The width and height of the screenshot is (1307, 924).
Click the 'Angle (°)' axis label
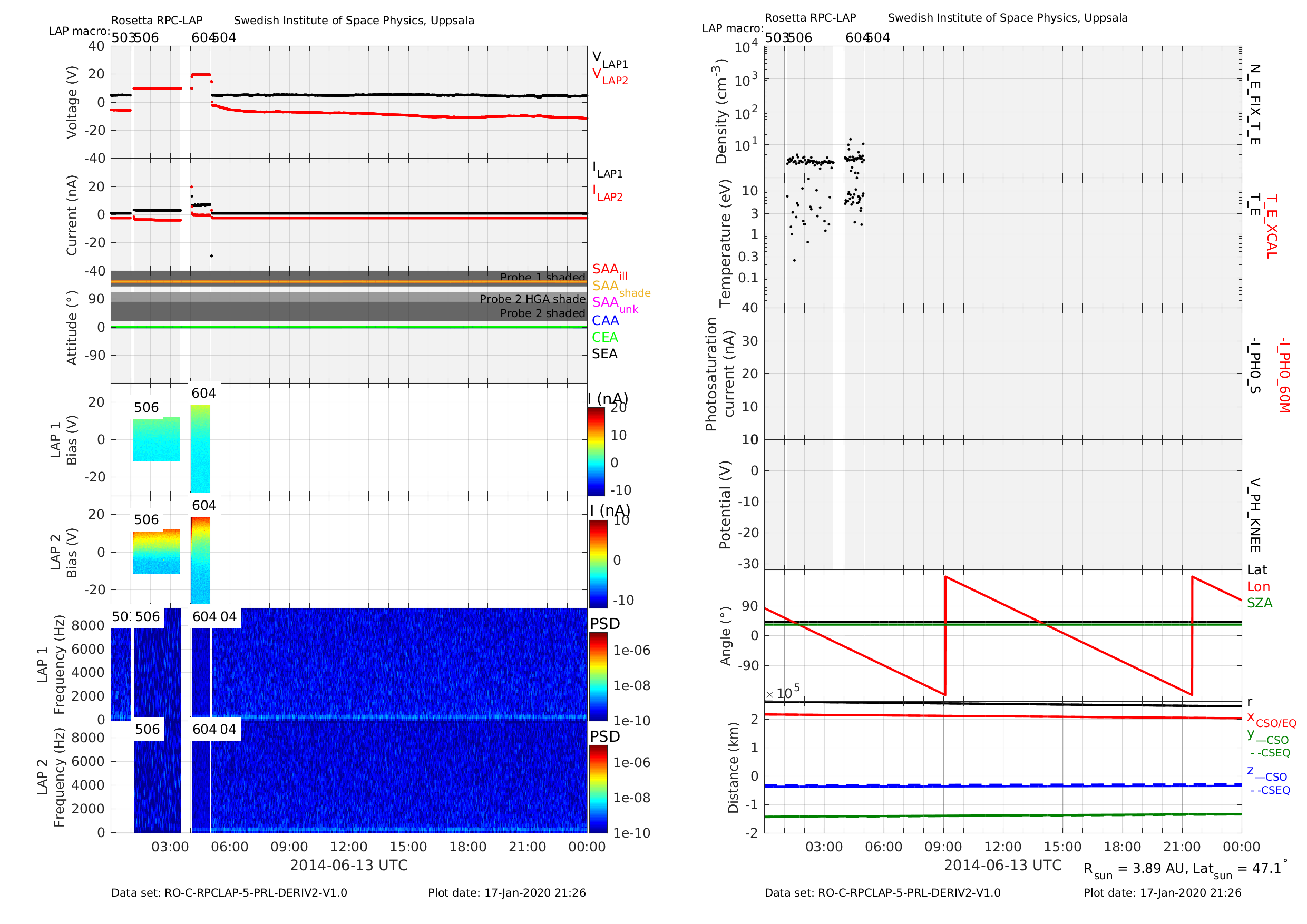tap(725, 636)
